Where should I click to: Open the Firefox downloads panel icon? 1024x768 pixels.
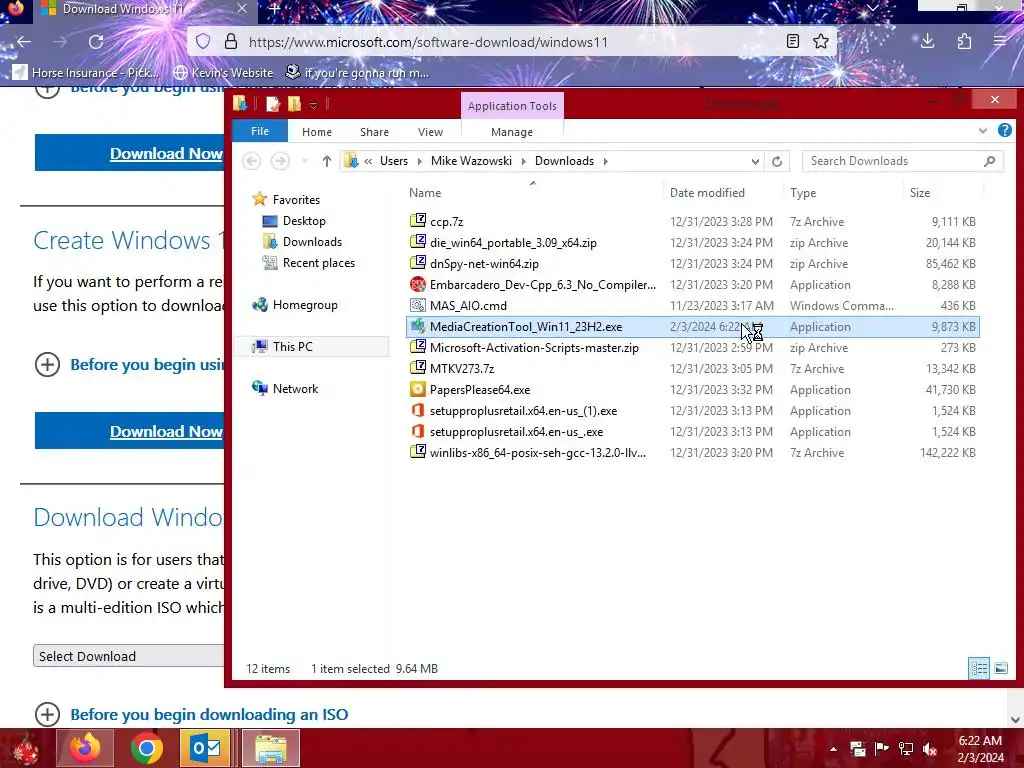pyautogui.click(x=927, y=42)
